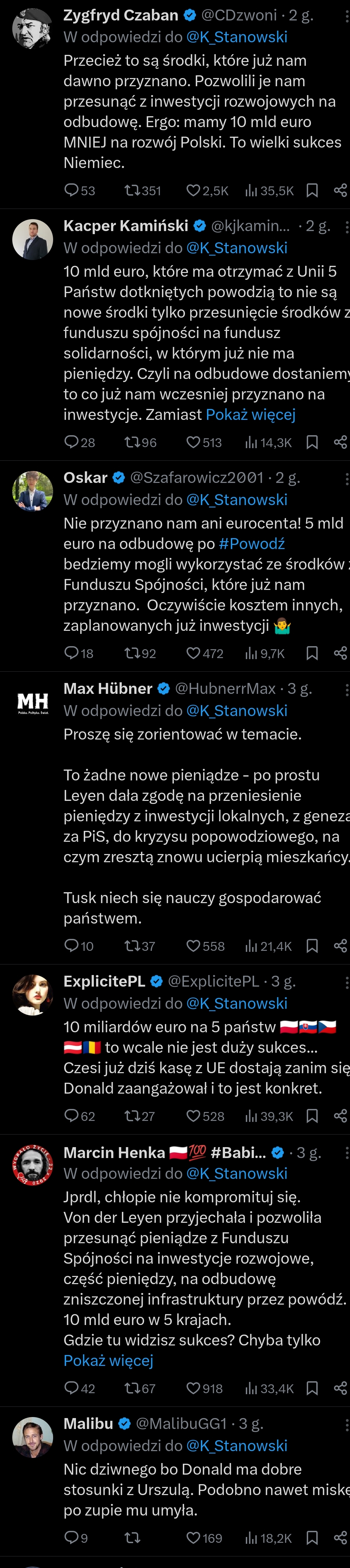Image resolution: width=350 pixels, height=1568 pixels.
Task: Expand Kacper Kamiński's tweet with Pokaż więcej
Action: [x=250, y=414]
